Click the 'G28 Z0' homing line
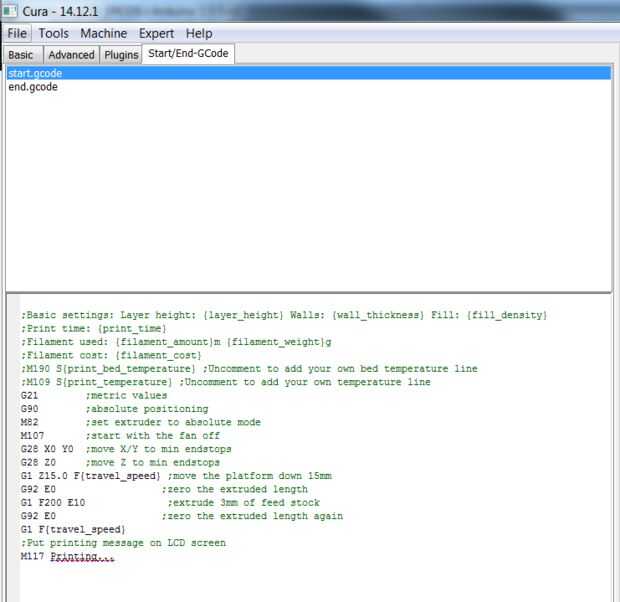The height and width of the screenshot is (602, 620). 120,463
